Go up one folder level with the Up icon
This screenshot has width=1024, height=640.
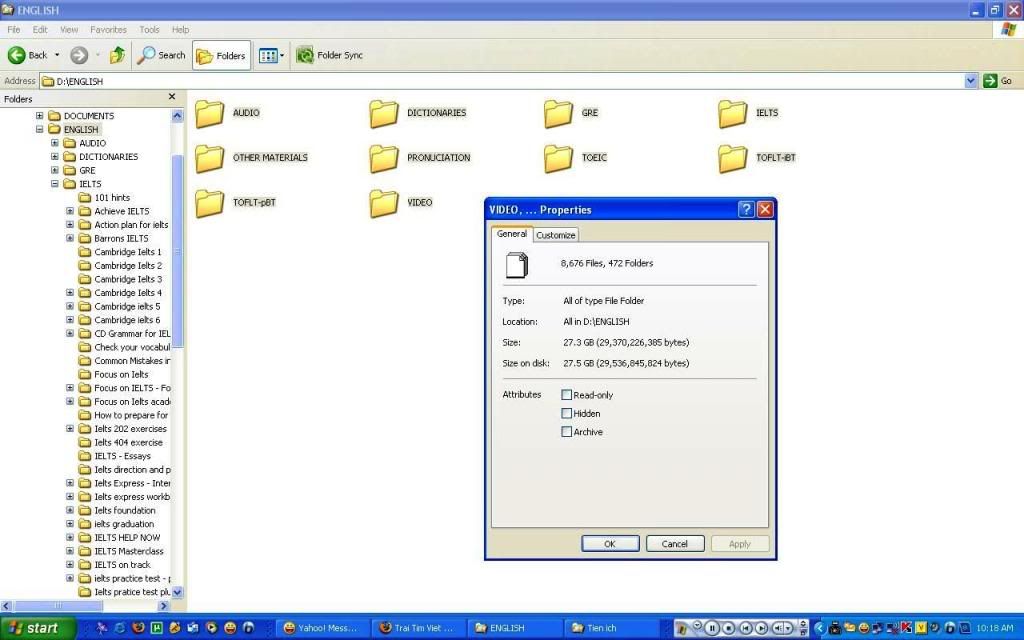[118, 56]
